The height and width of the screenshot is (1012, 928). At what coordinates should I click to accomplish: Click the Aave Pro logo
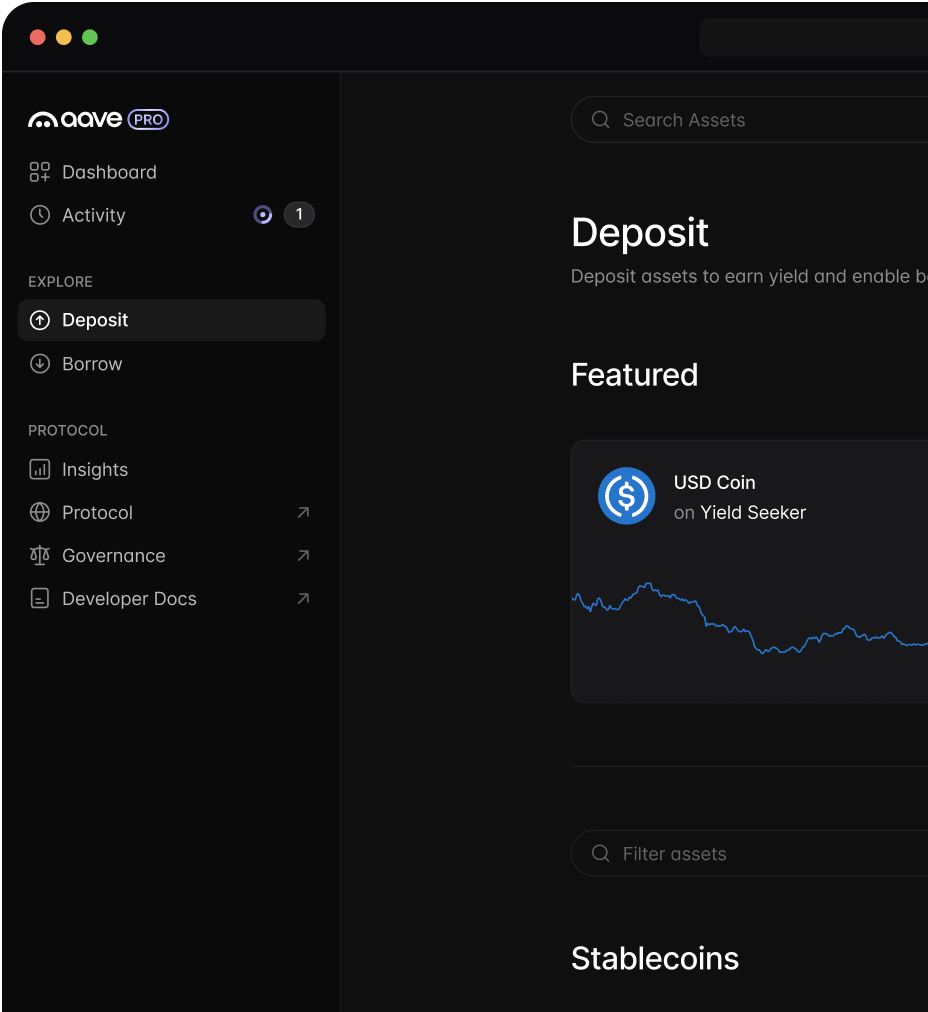coord(99,120)
